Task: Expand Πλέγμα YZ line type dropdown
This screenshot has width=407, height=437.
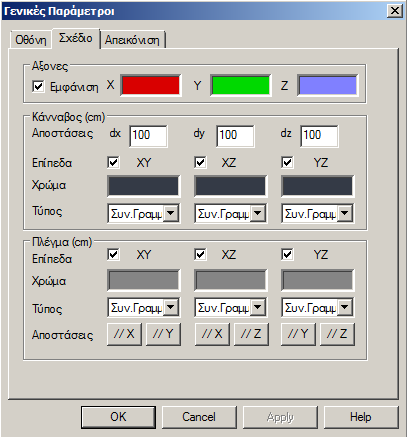Action: tap(345, 307)
